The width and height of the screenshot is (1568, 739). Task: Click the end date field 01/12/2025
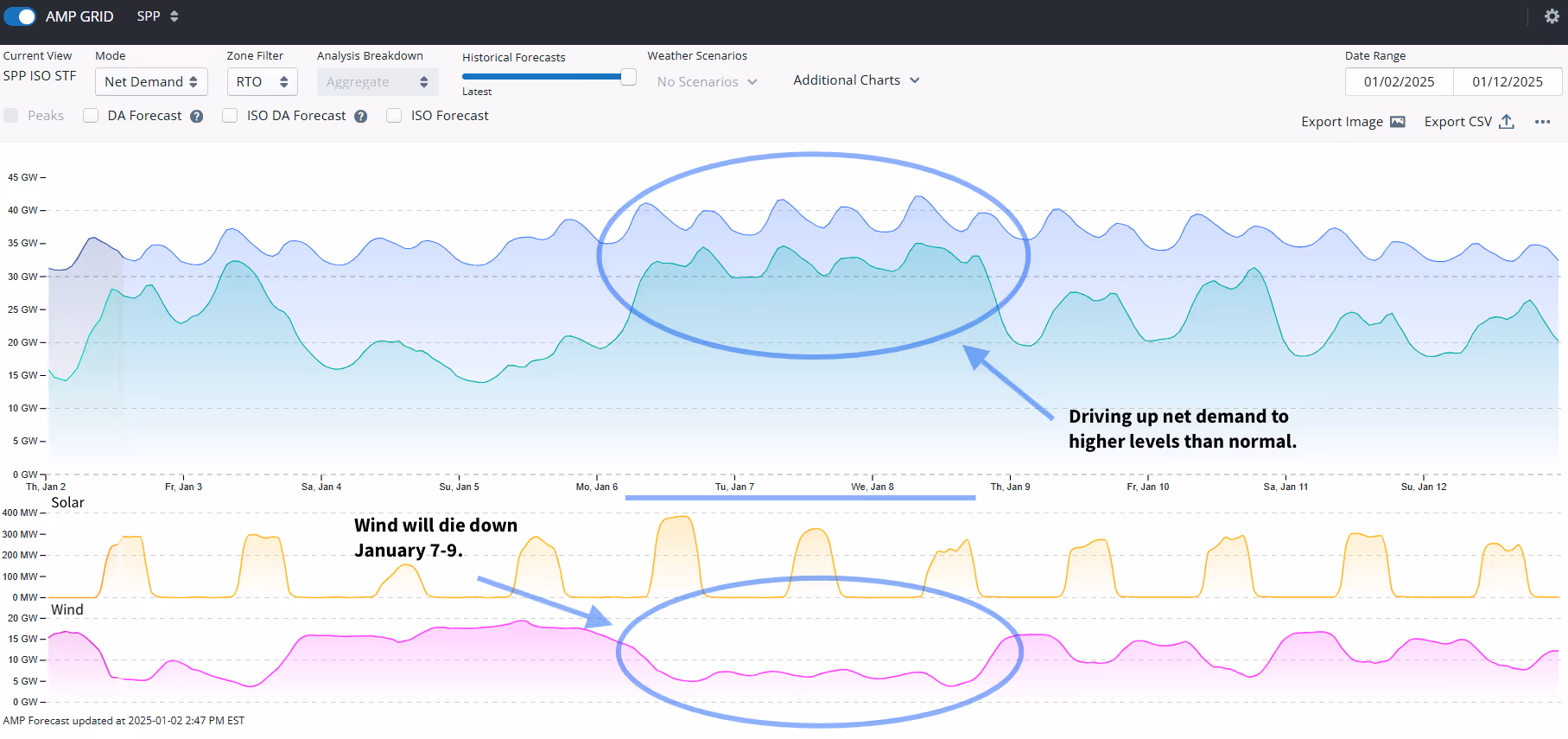pyautogui.click(x=1508, y=82)
